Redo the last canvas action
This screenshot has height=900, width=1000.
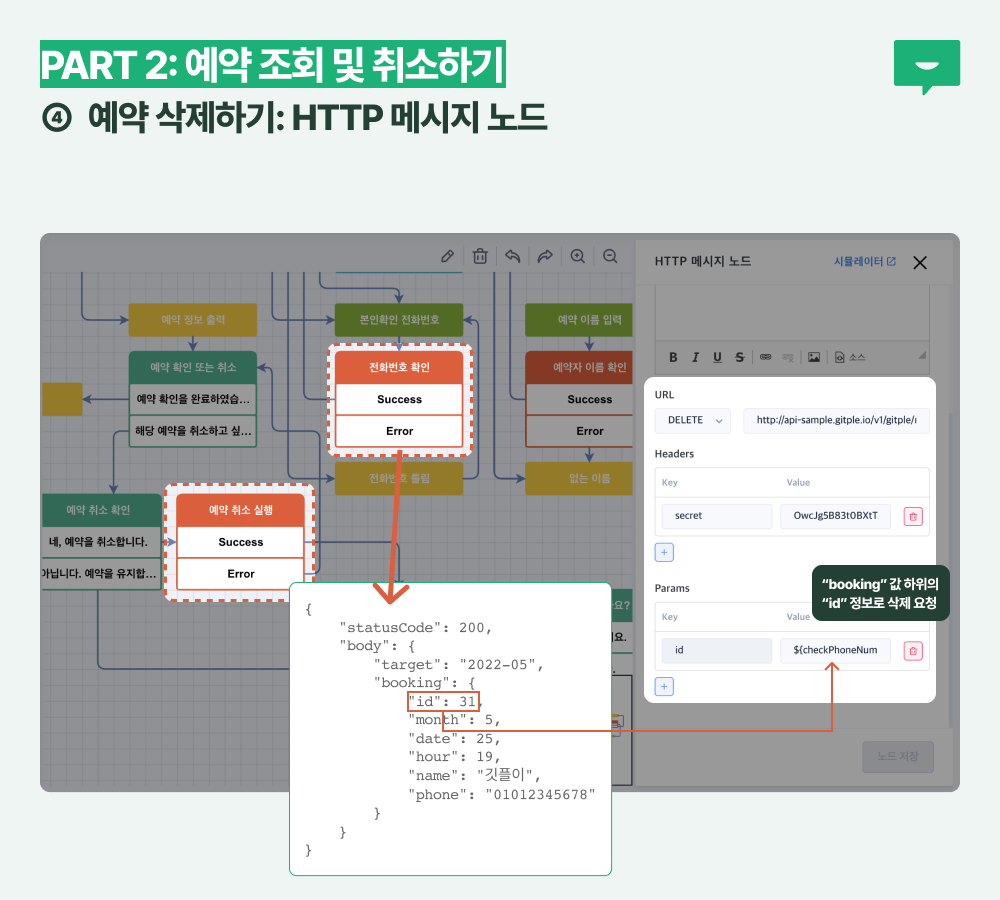(x=545, y=256)
